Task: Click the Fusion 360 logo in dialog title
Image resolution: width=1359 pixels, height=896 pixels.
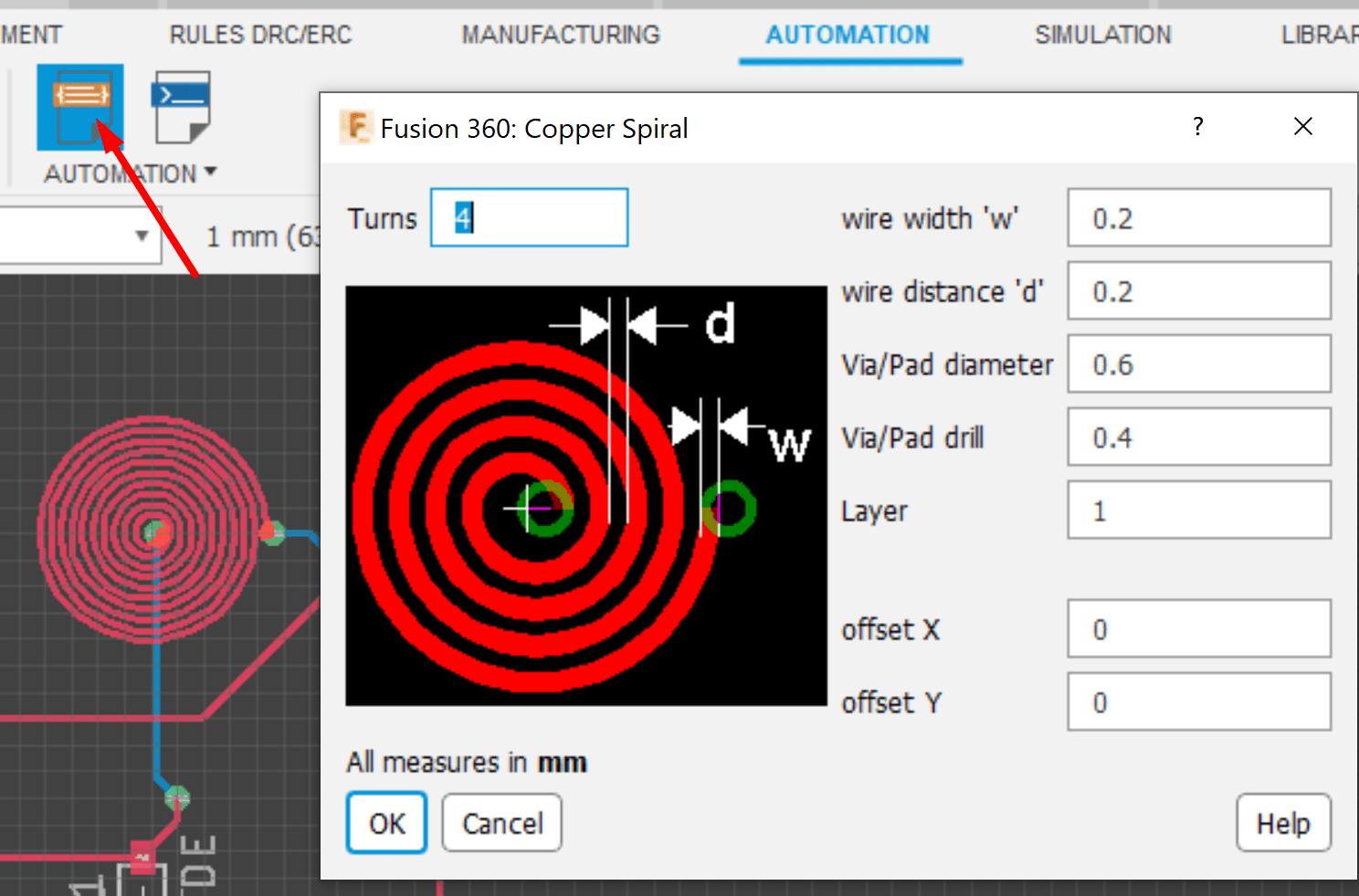Action: click(356, 128)
